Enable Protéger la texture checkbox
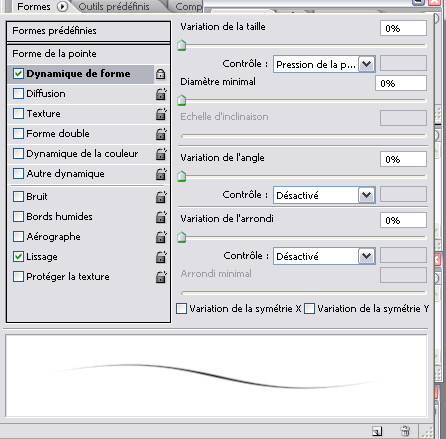Image resolution: width=446 pixels, height=439 pixels. (x=18, y=277)
